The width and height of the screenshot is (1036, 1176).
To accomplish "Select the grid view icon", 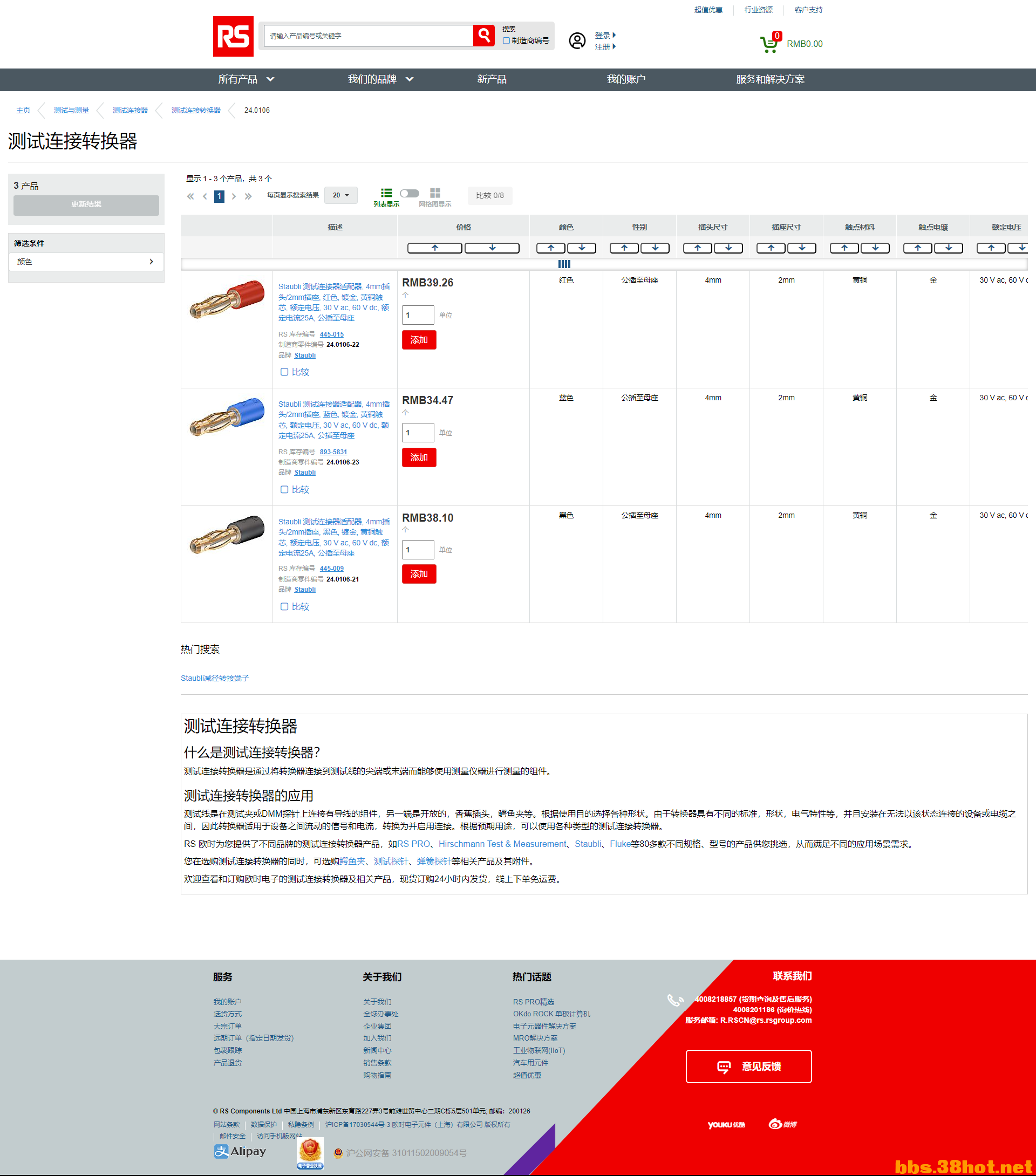I will point(435,193).
